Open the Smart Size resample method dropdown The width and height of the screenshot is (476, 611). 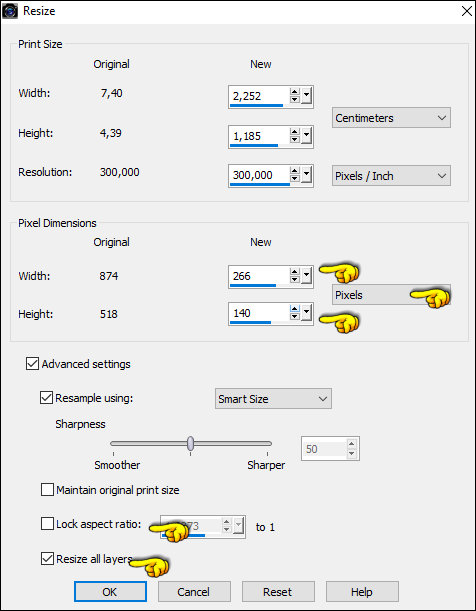point(273,399)
